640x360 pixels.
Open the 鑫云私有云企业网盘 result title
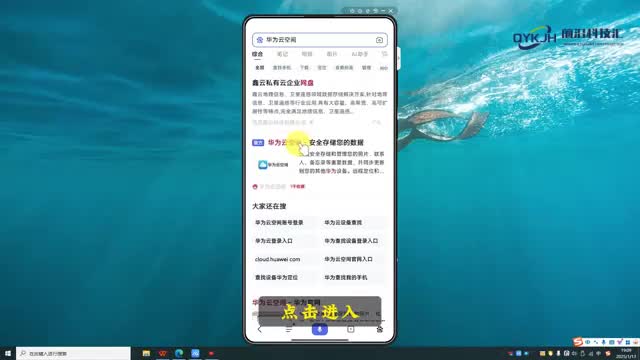coord(282,83)
